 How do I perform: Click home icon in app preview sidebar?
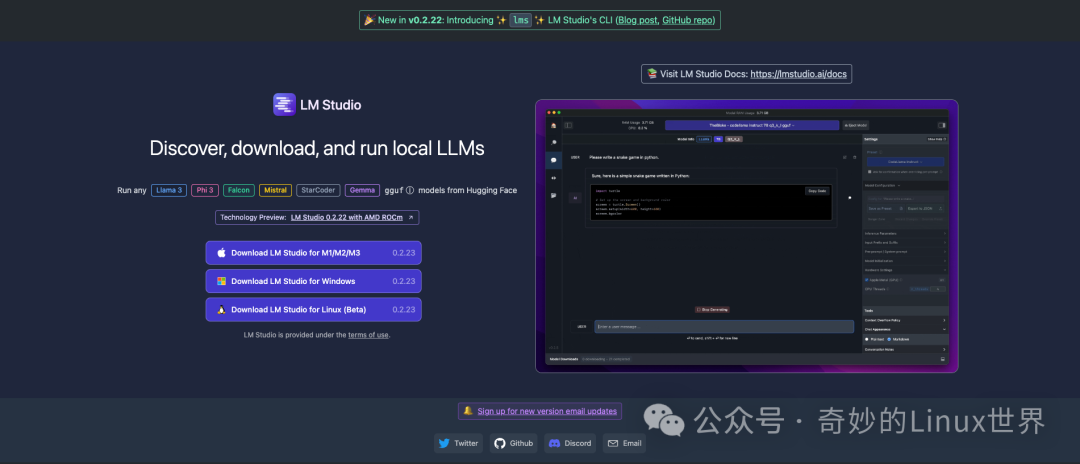[x=553, y=125]
